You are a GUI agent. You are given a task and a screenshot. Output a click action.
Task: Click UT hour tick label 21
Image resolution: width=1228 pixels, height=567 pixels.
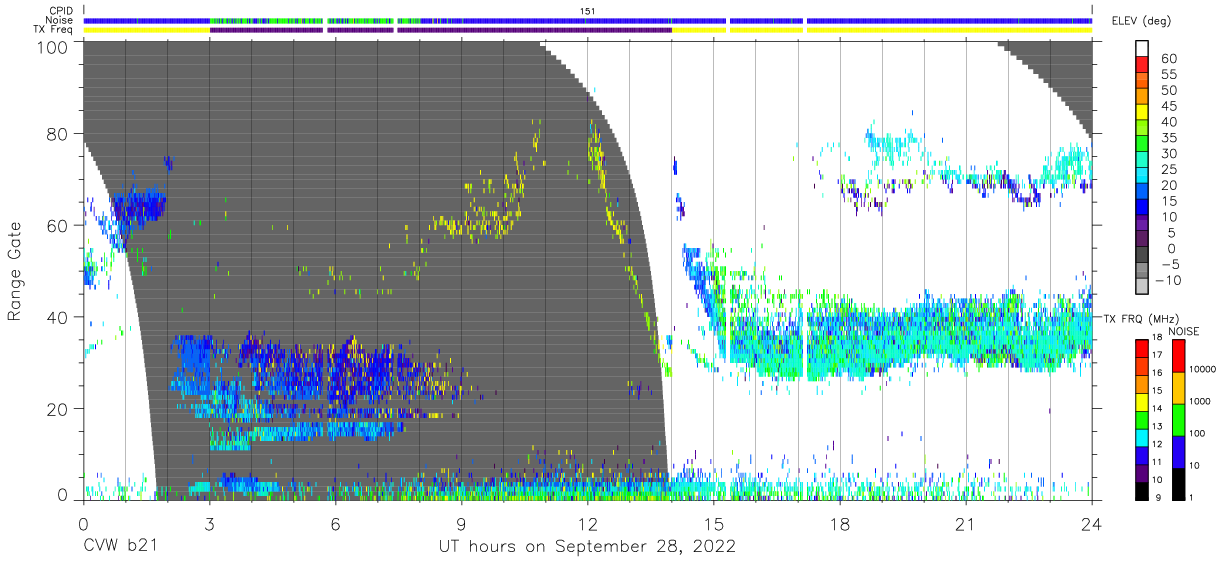[x=965, y=523]
